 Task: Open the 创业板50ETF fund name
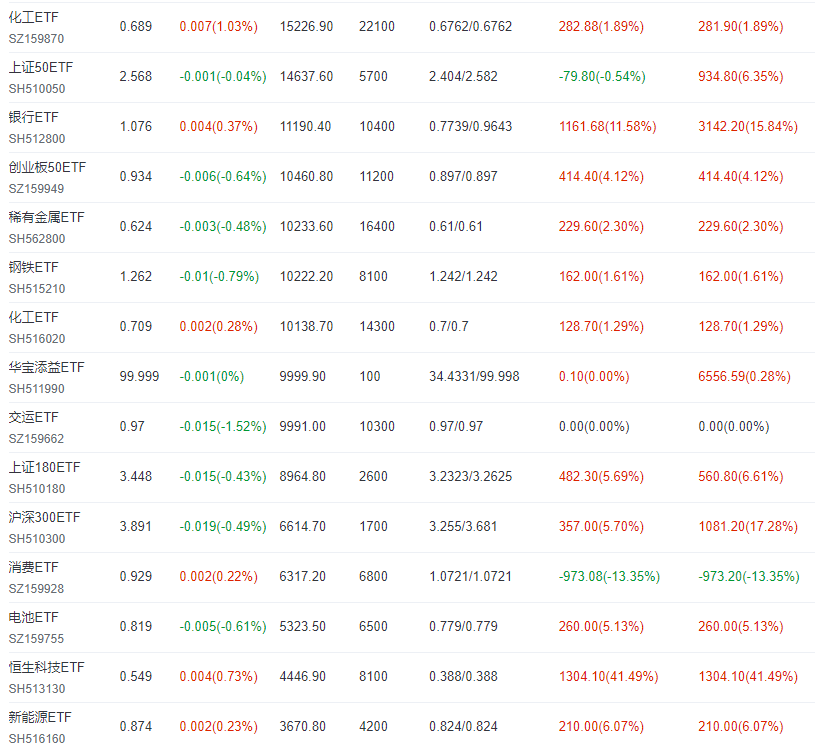[x=47, y=167]
